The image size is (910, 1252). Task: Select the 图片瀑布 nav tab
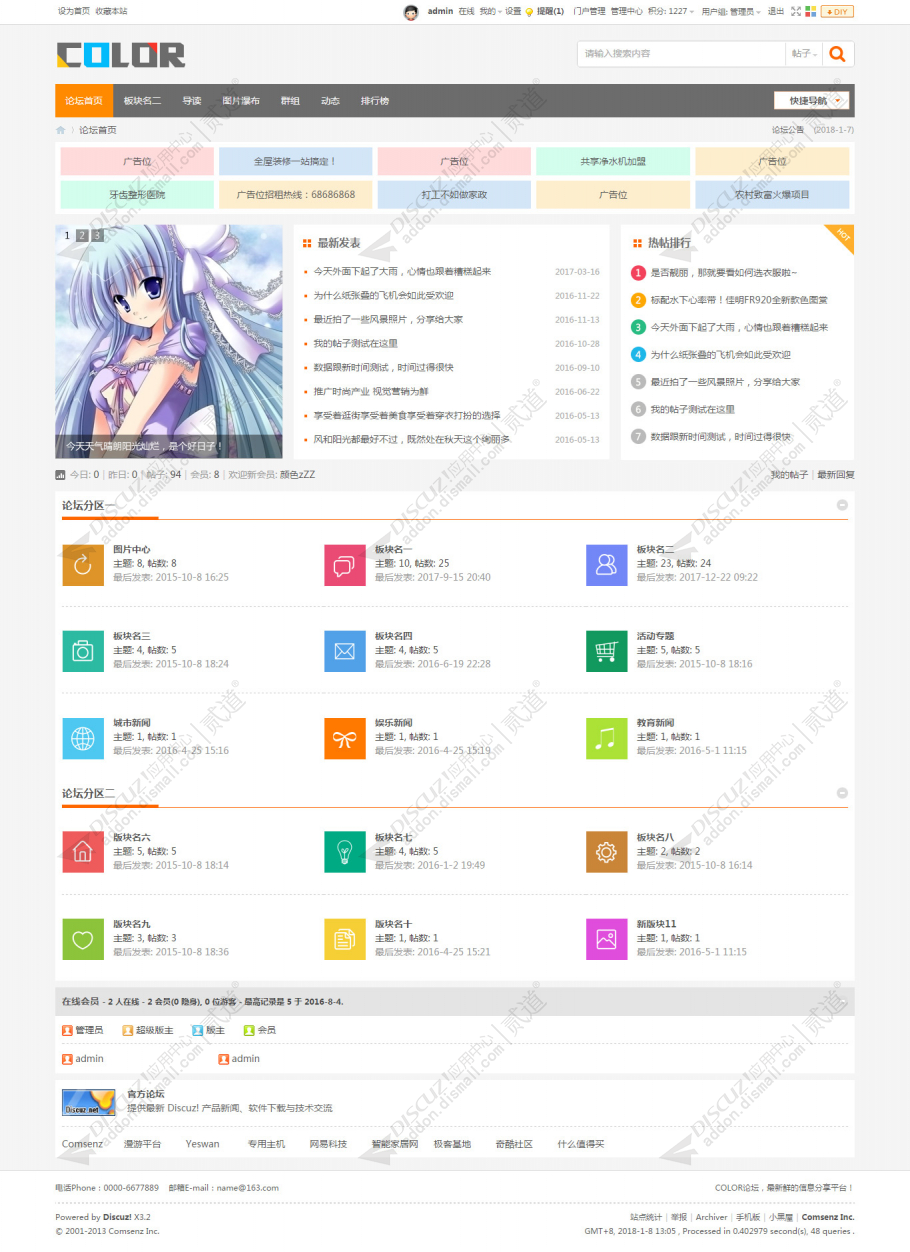(x=241, y=100)
